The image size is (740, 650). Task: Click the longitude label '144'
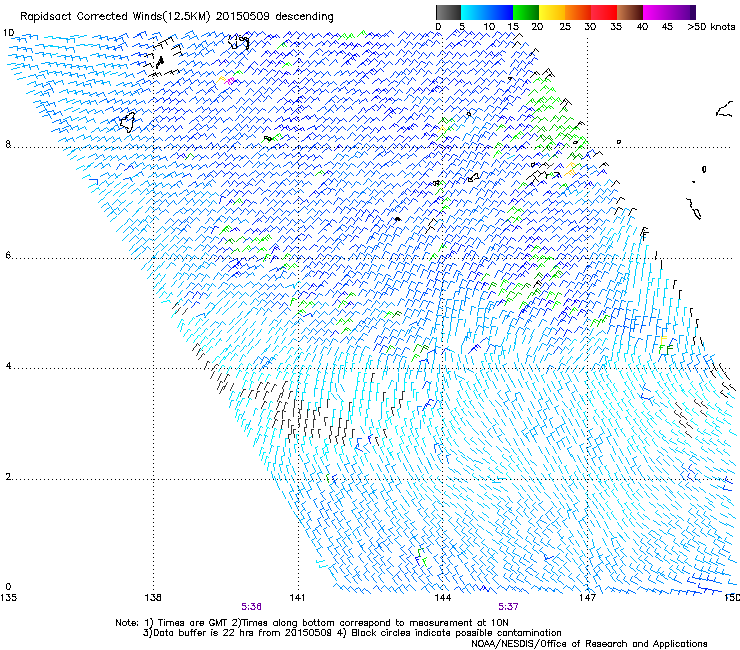point(442,598)
